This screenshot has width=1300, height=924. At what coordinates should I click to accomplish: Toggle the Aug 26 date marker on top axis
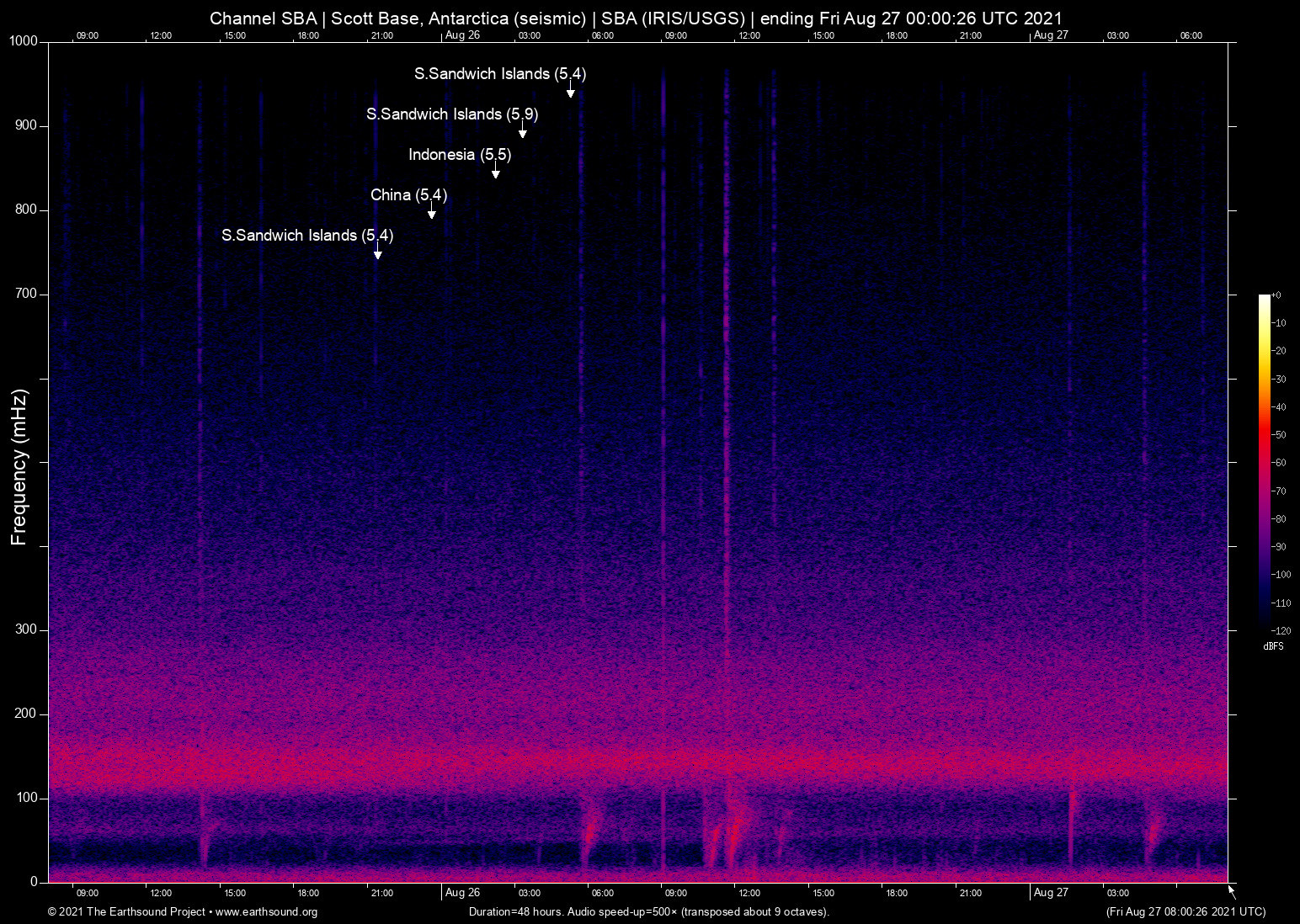(x=464, y=35)
